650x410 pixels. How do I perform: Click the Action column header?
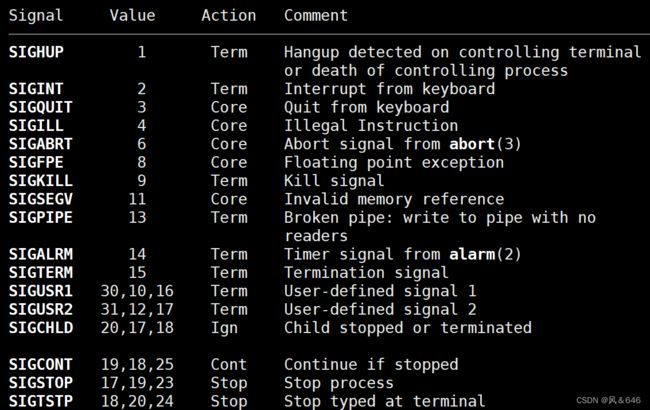[229, 16]
